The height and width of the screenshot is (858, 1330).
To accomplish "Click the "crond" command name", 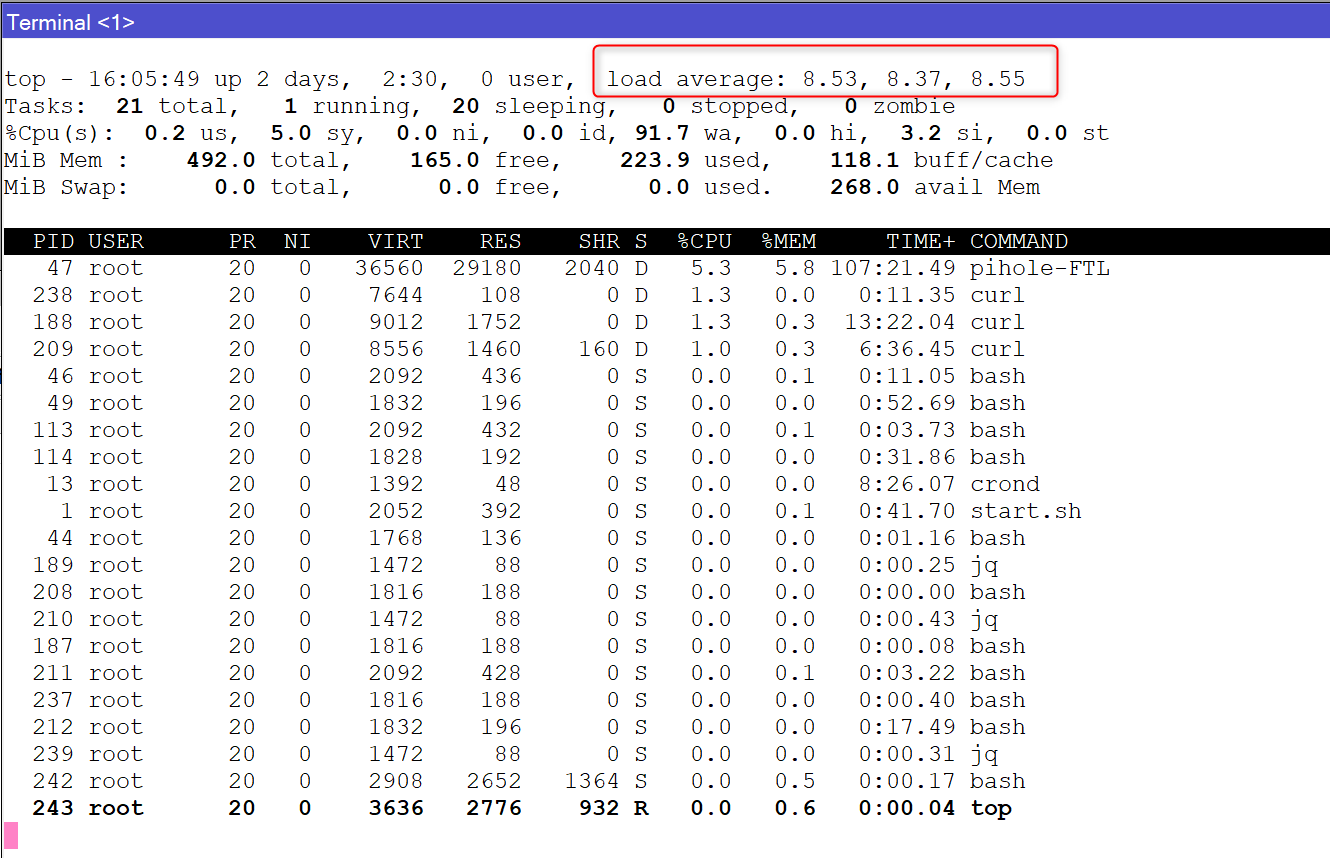I will pyautogui.click(x=1005, y=484).
